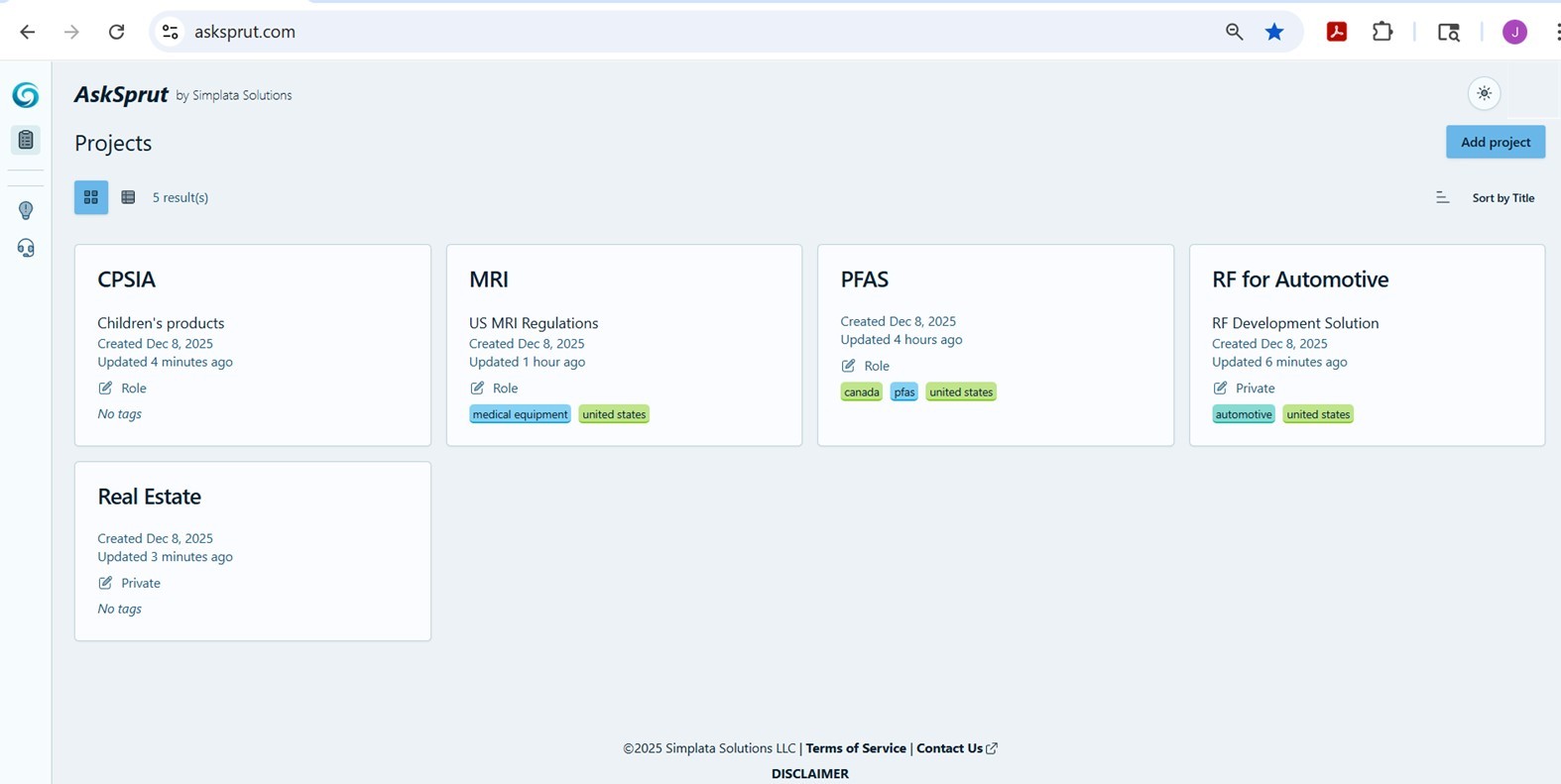The image size is (1561, 784).
Task: Open the MRI project card
Action: [x=489, y=280]
